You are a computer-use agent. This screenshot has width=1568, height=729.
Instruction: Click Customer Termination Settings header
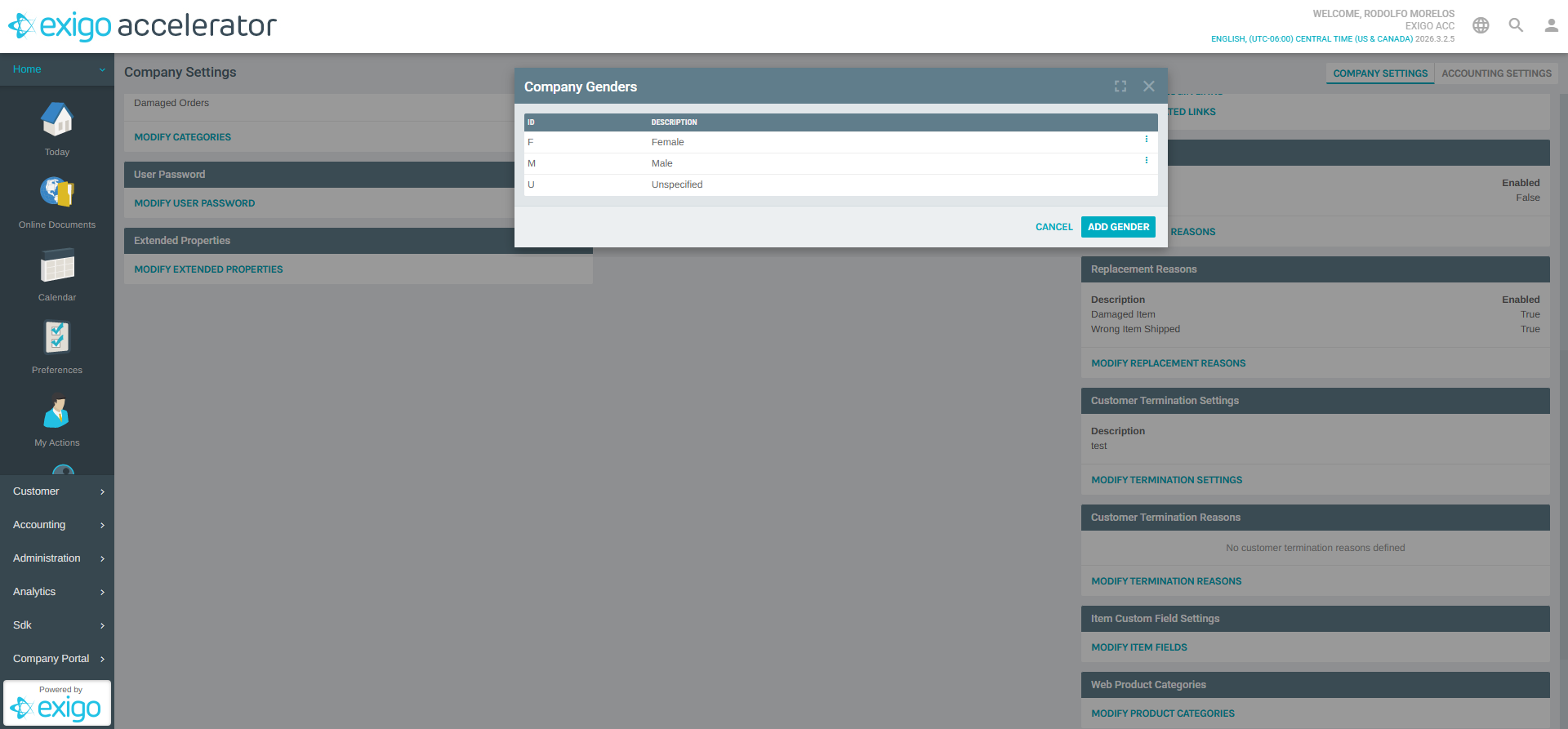1315,401
